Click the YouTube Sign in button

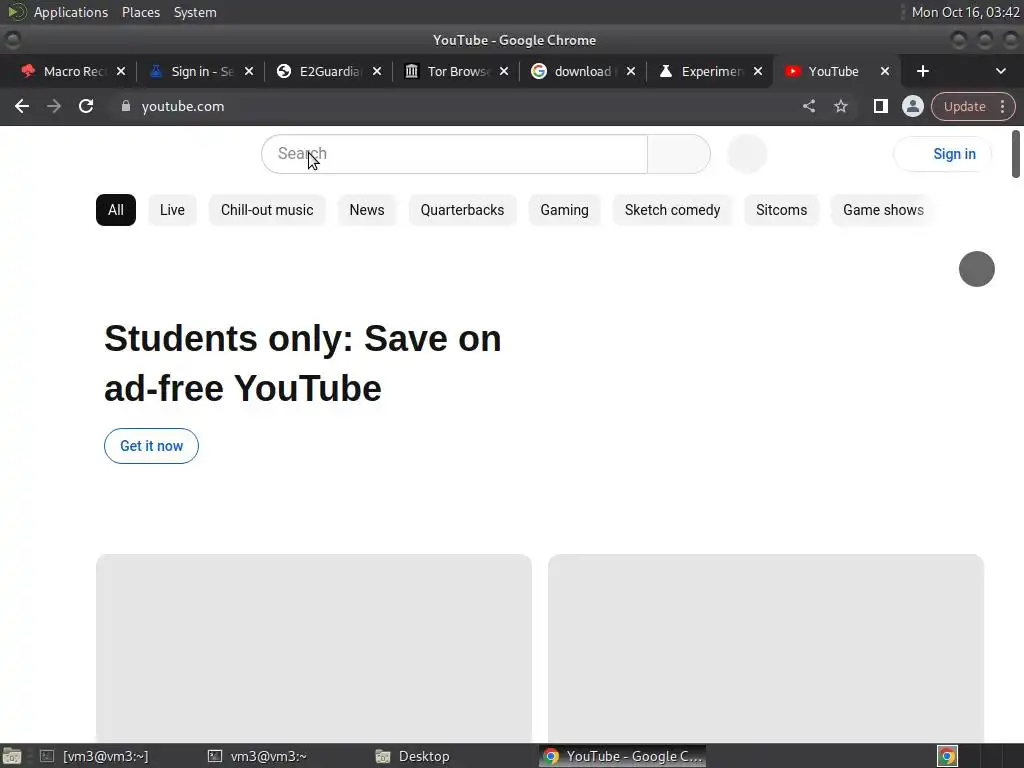tap(943, 154)
